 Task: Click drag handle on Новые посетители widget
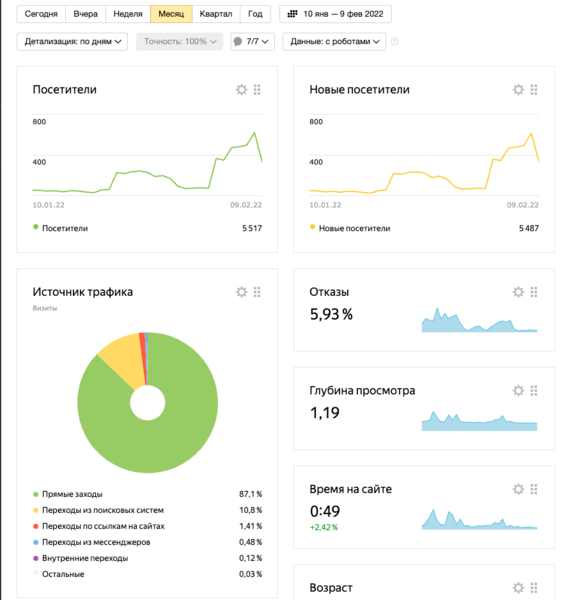(x=534, y=90)
